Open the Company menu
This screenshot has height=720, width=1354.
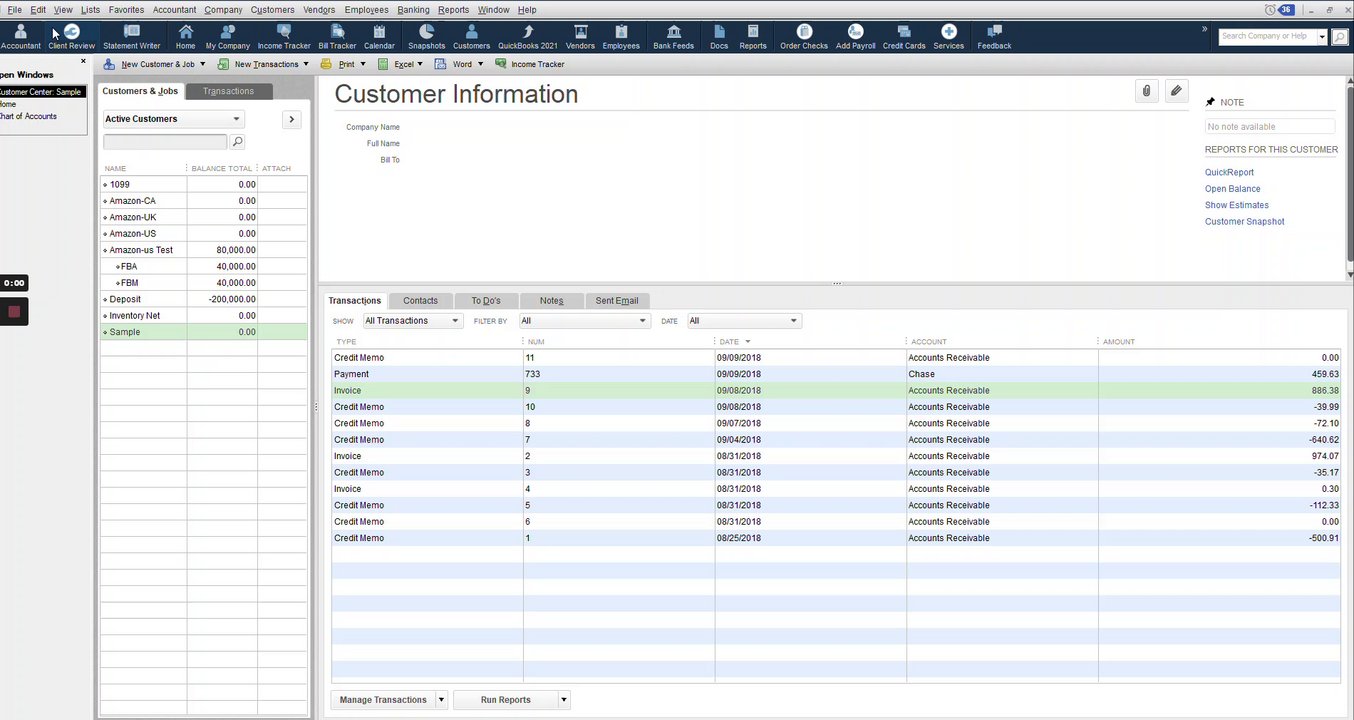pos(223,10)
